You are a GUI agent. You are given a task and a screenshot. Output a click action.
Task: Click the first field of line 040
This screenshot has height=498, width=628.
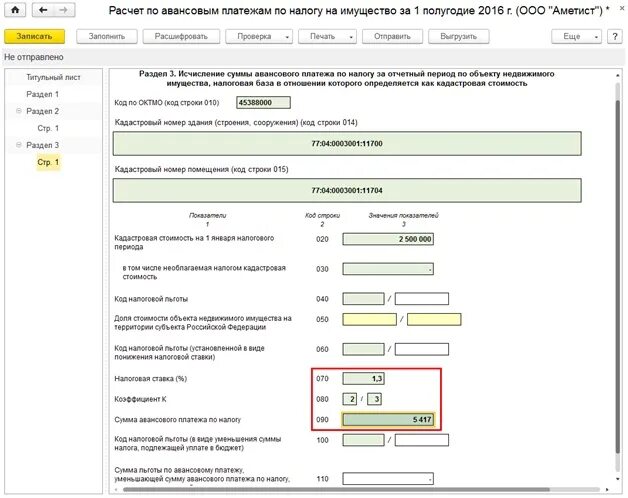(x=363, y=299)
